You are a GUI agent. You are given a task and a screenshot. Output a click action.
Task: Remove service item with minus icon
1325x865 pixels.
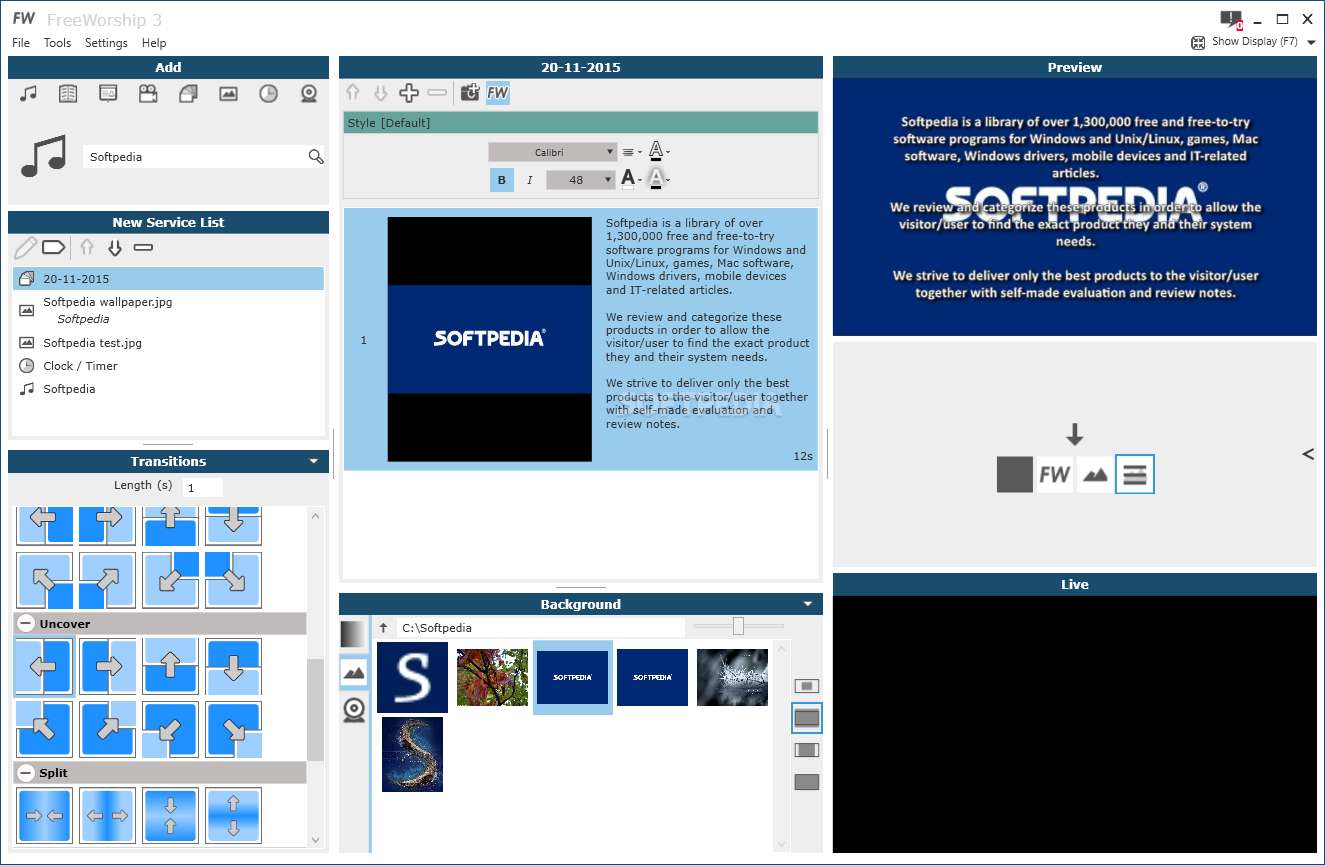143,247
